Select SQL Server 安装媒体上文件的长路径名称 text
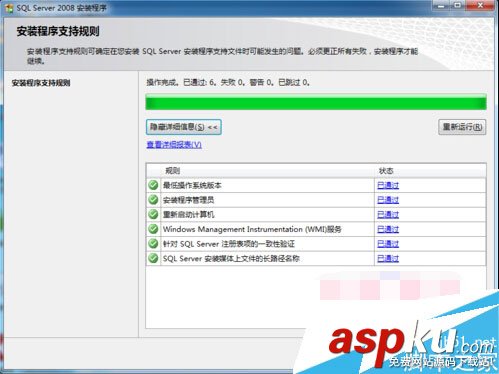The height and width of the screenshot is (374, 499). click(231, 259)
